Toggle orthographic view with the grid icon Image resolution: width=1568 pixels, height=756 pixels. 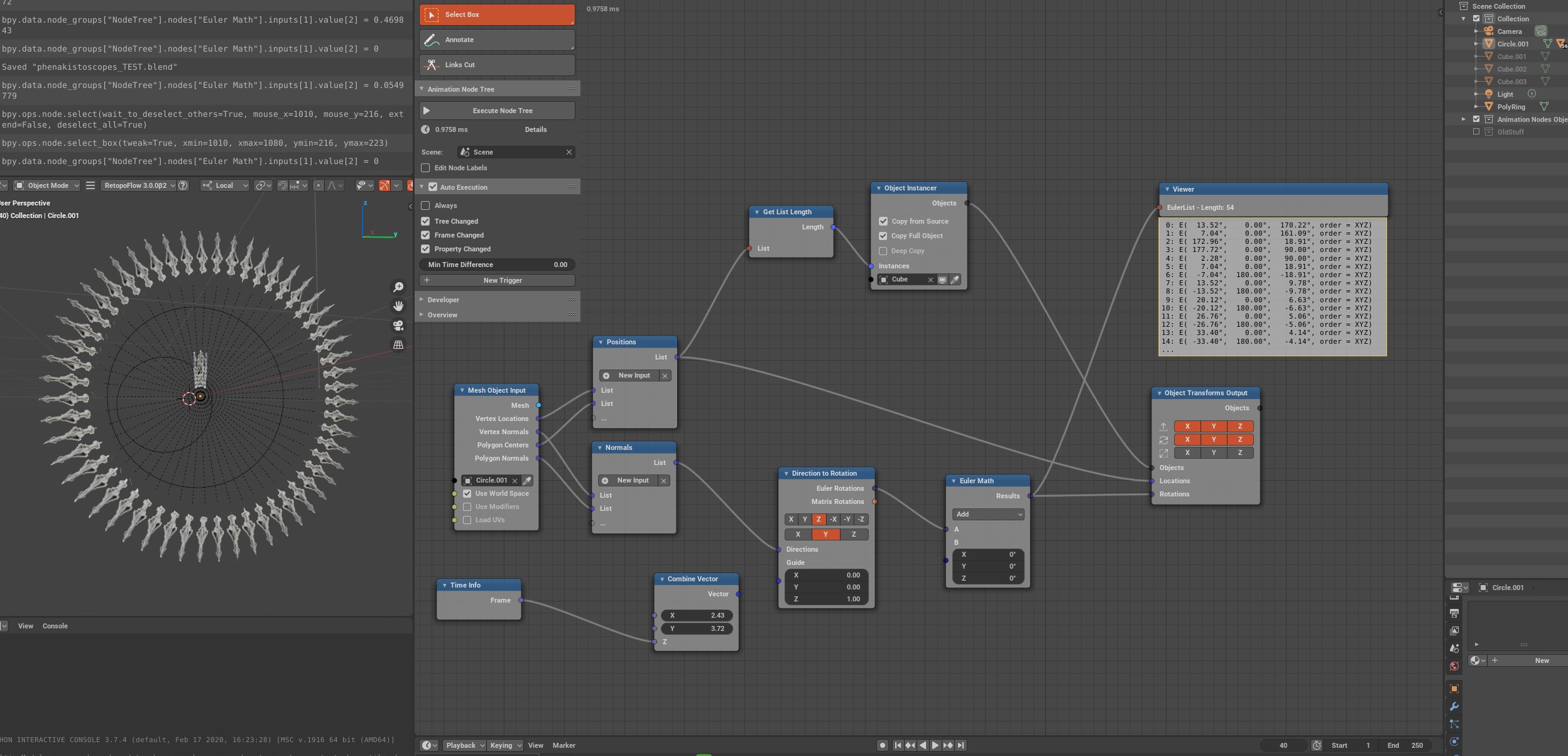click(x=398, y=344)
